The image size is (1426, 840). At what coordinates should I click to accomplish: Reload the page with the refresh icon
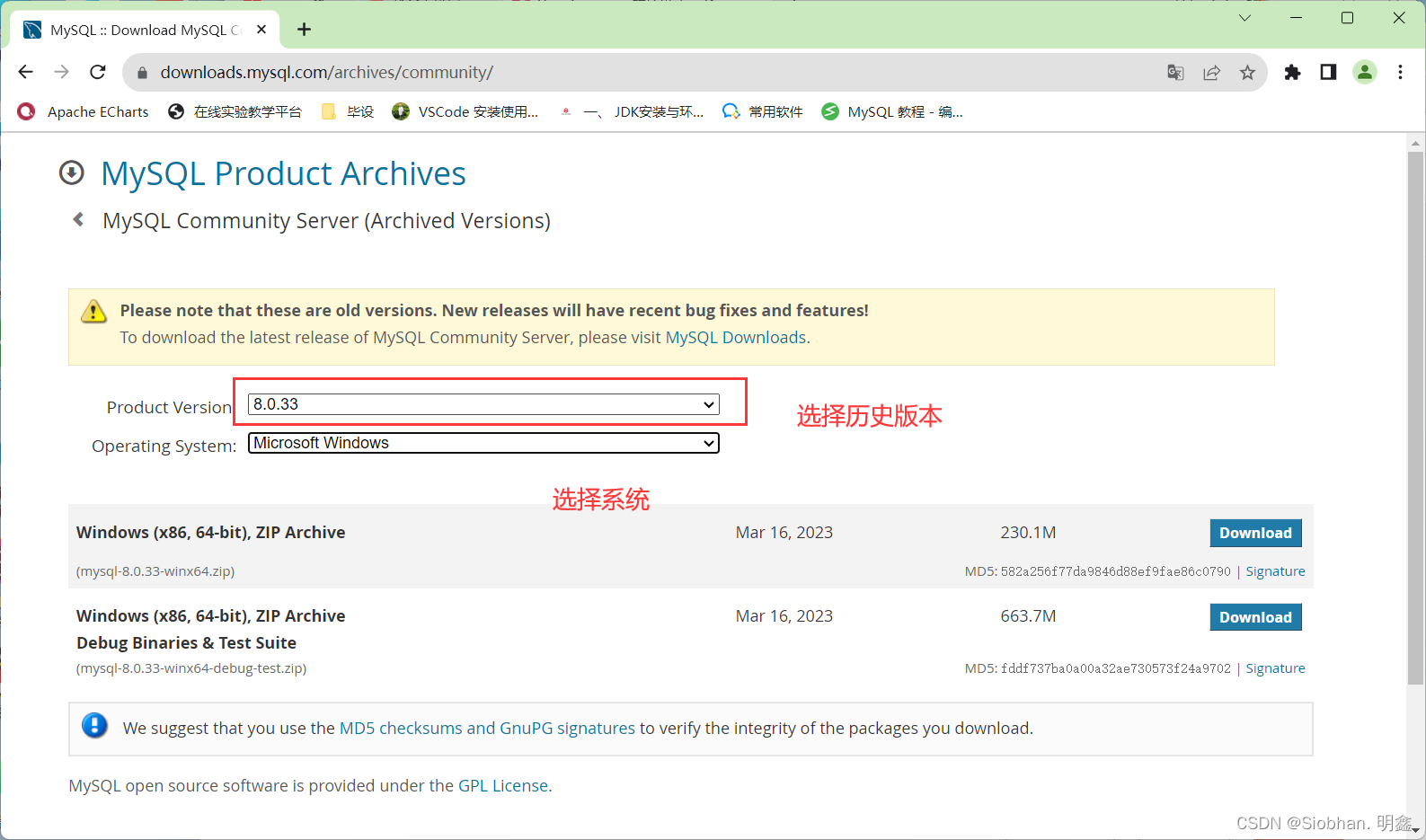click(98, 72)
